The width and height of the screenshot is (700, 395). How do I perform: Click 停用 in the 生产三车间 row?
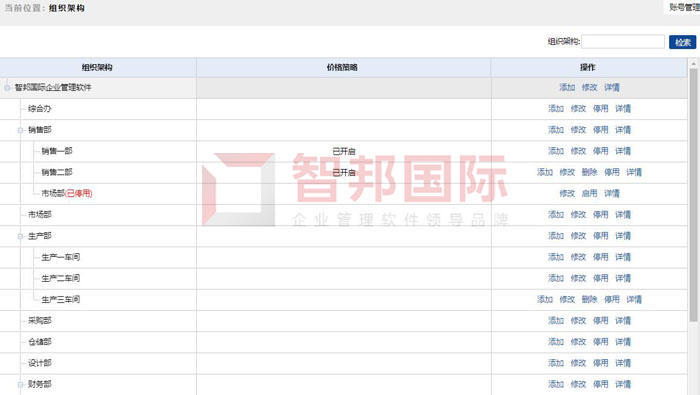[x=612, y=299]
